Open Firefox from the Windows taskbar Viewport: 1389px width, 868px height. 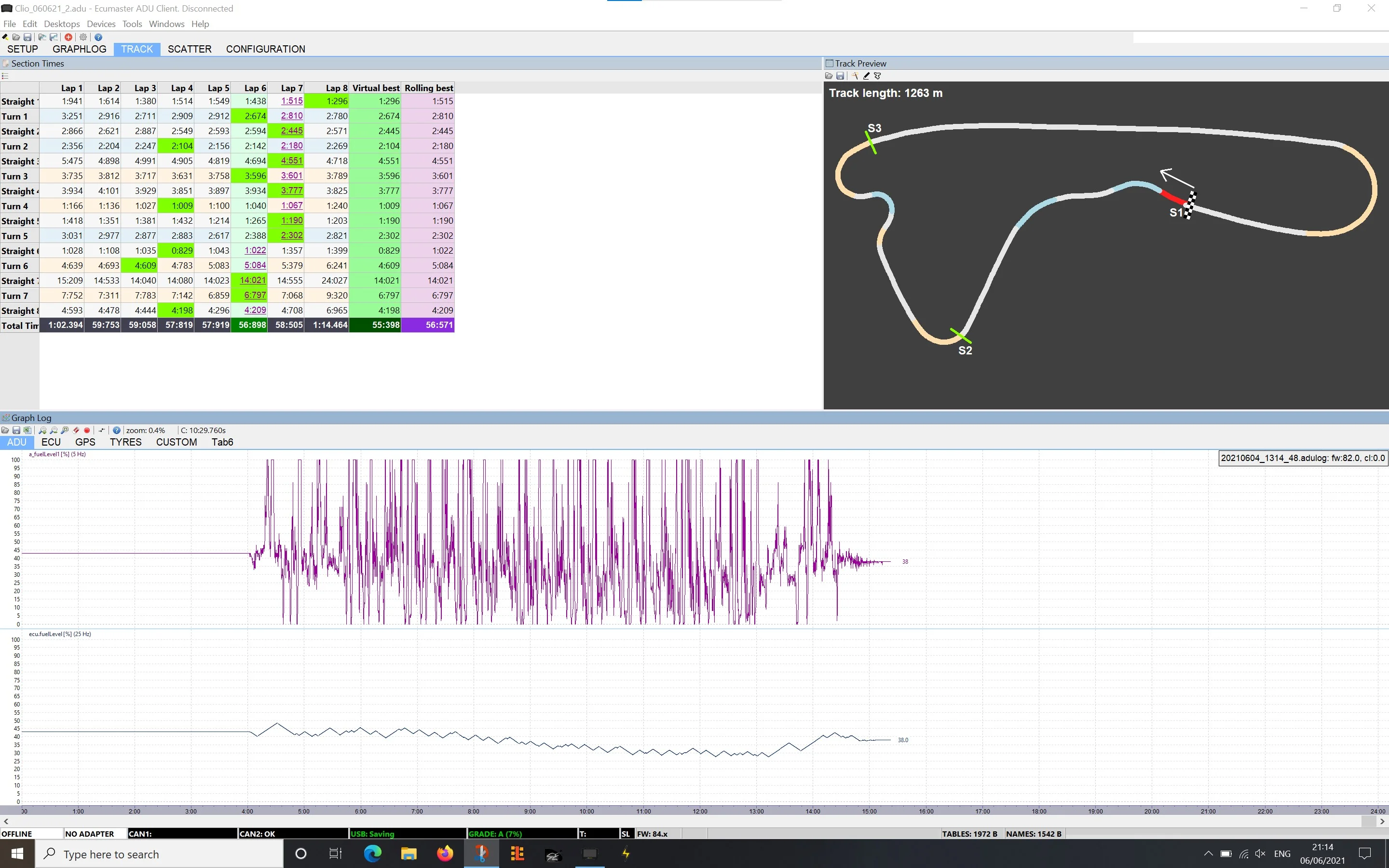coord(445,854)
